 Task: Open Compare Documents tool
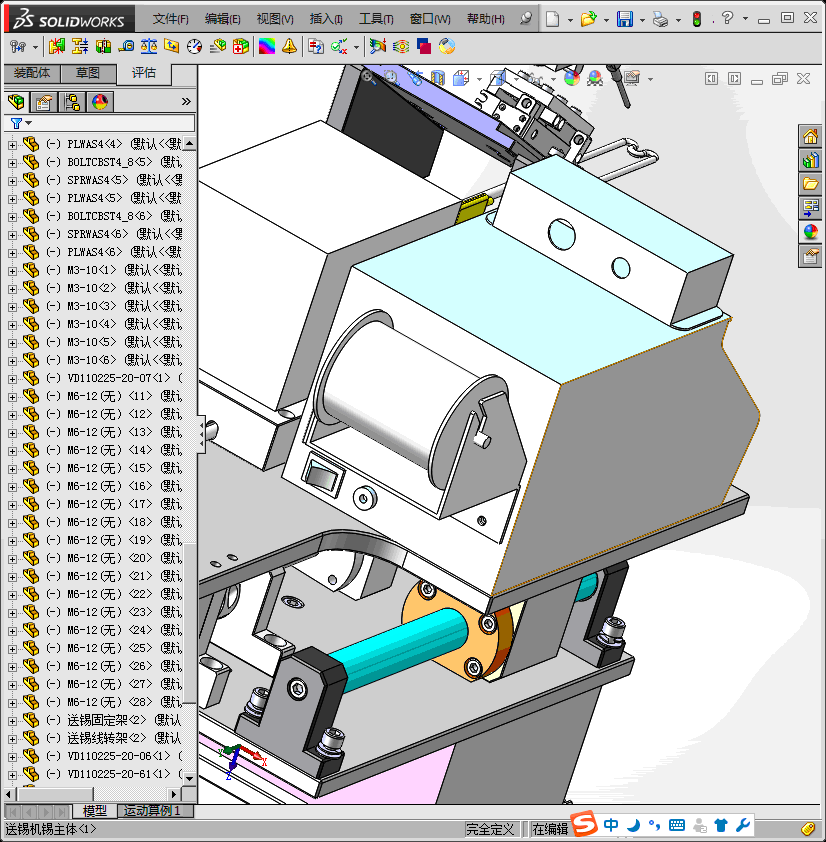click(x=316, y=47)
